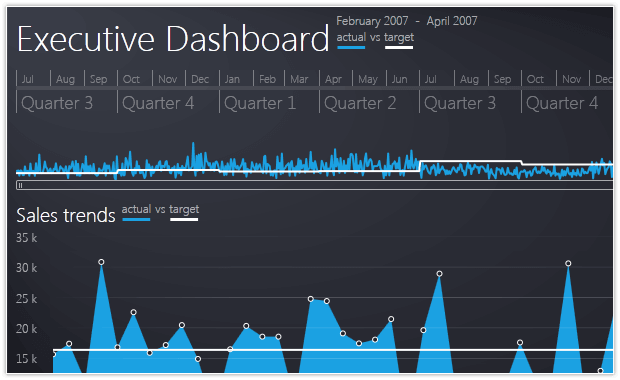Click the blue swatch under Sales trends 'actual'
Screen dimensions: 620x380
136,219
